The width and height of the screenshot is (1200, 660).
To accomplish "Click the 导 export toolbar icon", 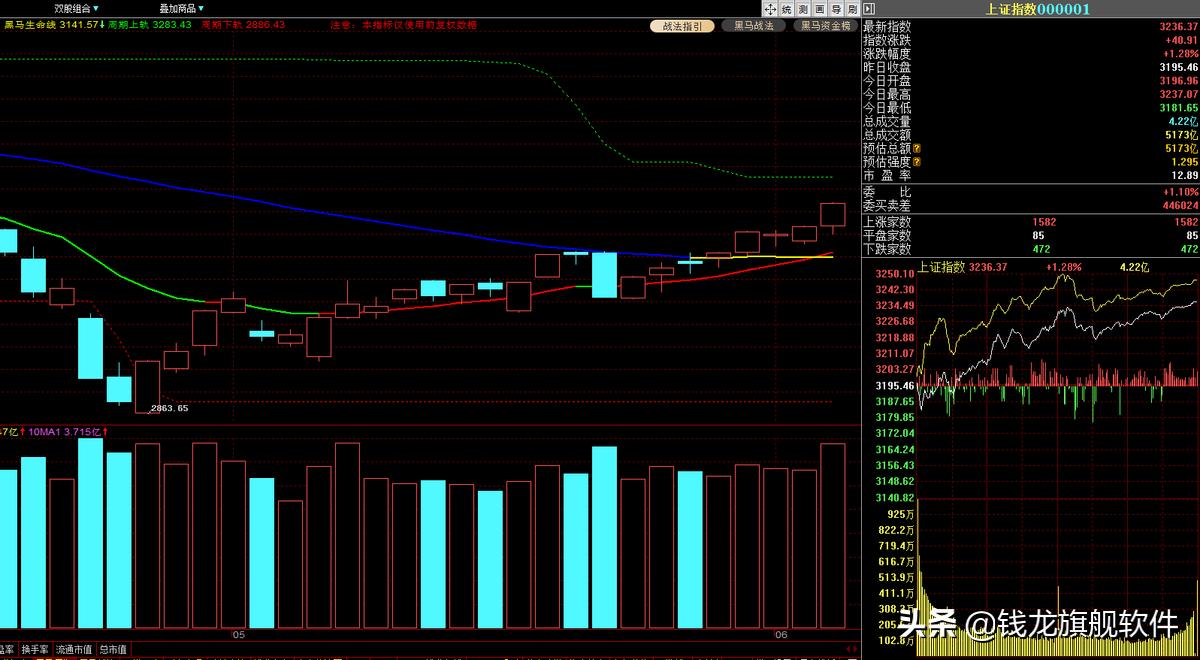I will tap(836, 9).
